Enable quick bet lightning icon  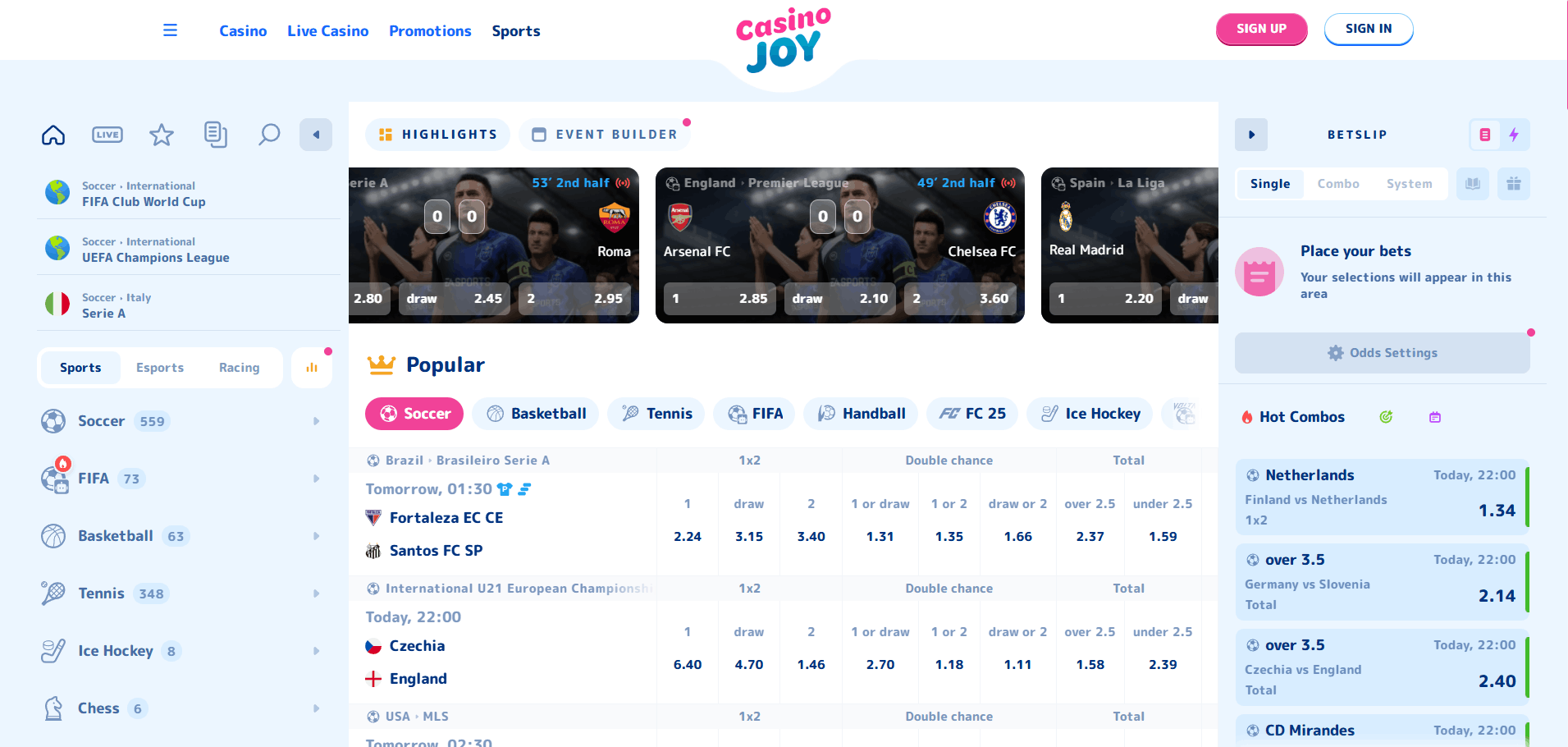point(1514,135)
